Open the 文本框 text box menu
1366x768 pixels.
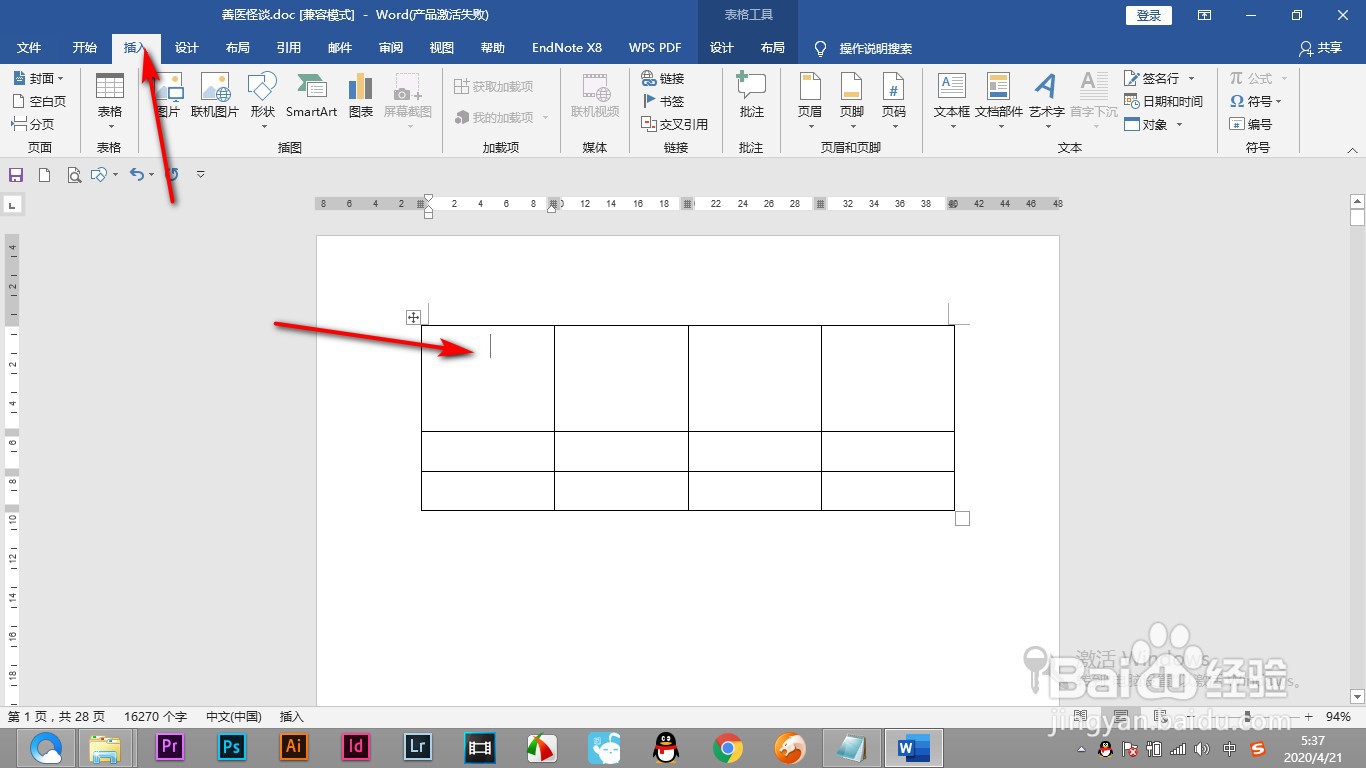click(952, 100)
